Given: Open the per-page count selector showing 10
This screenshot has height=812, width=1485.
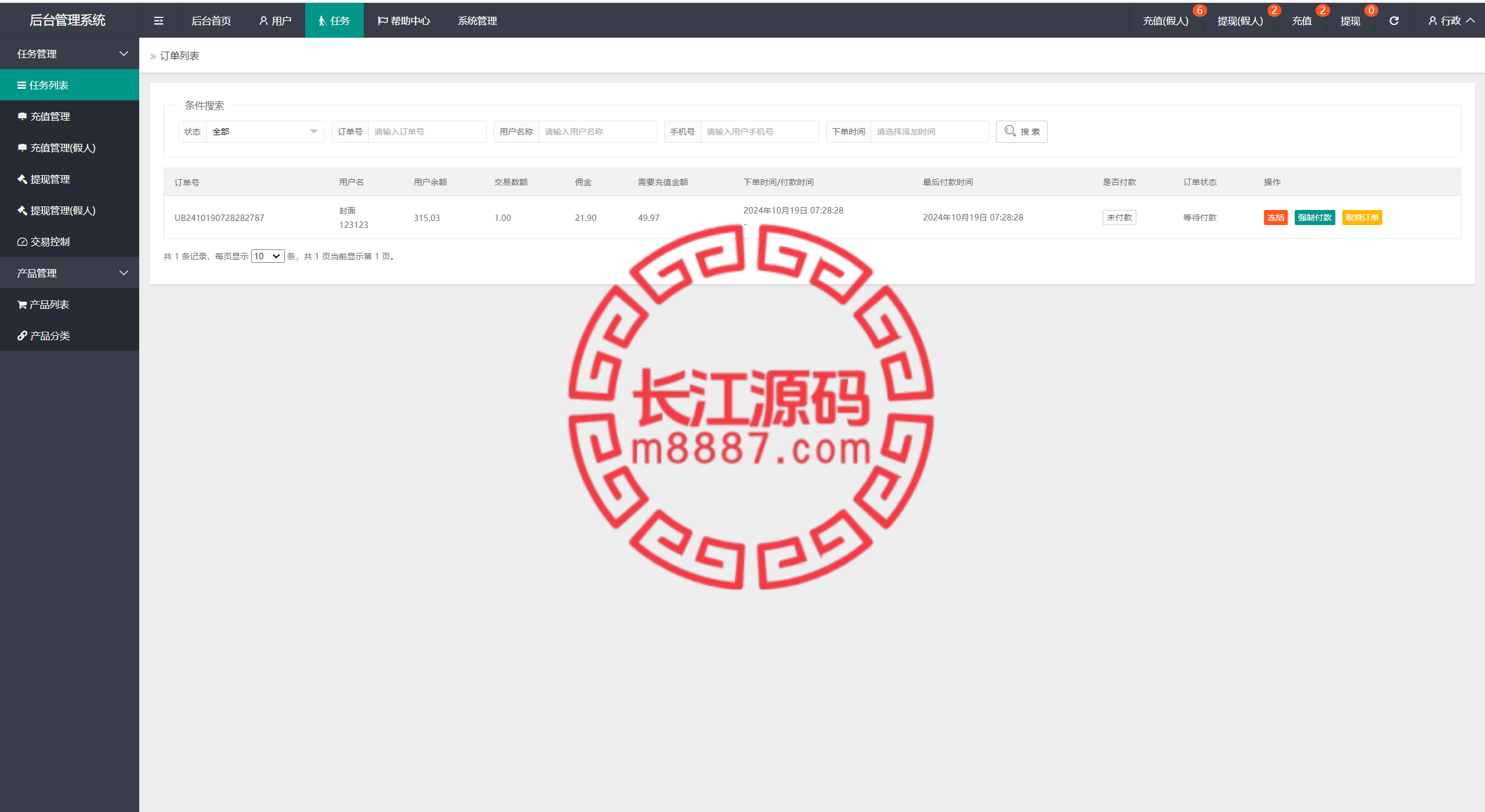Looking at the screenshot, I should [x=267, y=256].
